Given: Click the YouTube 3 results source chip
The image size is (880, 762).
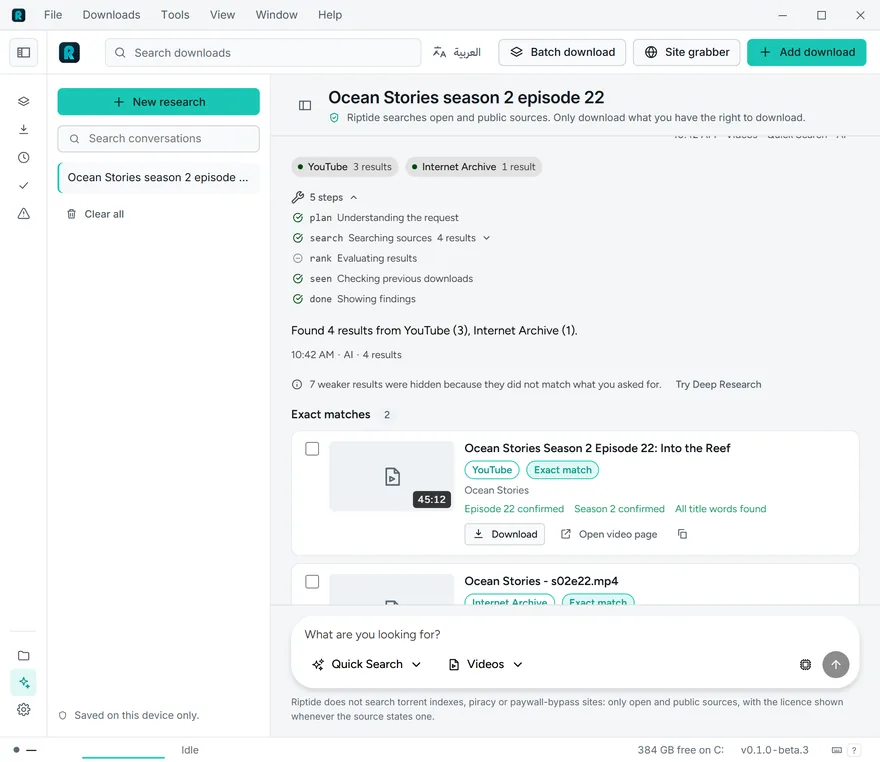Looking at the screenshot, I should 344,167.
